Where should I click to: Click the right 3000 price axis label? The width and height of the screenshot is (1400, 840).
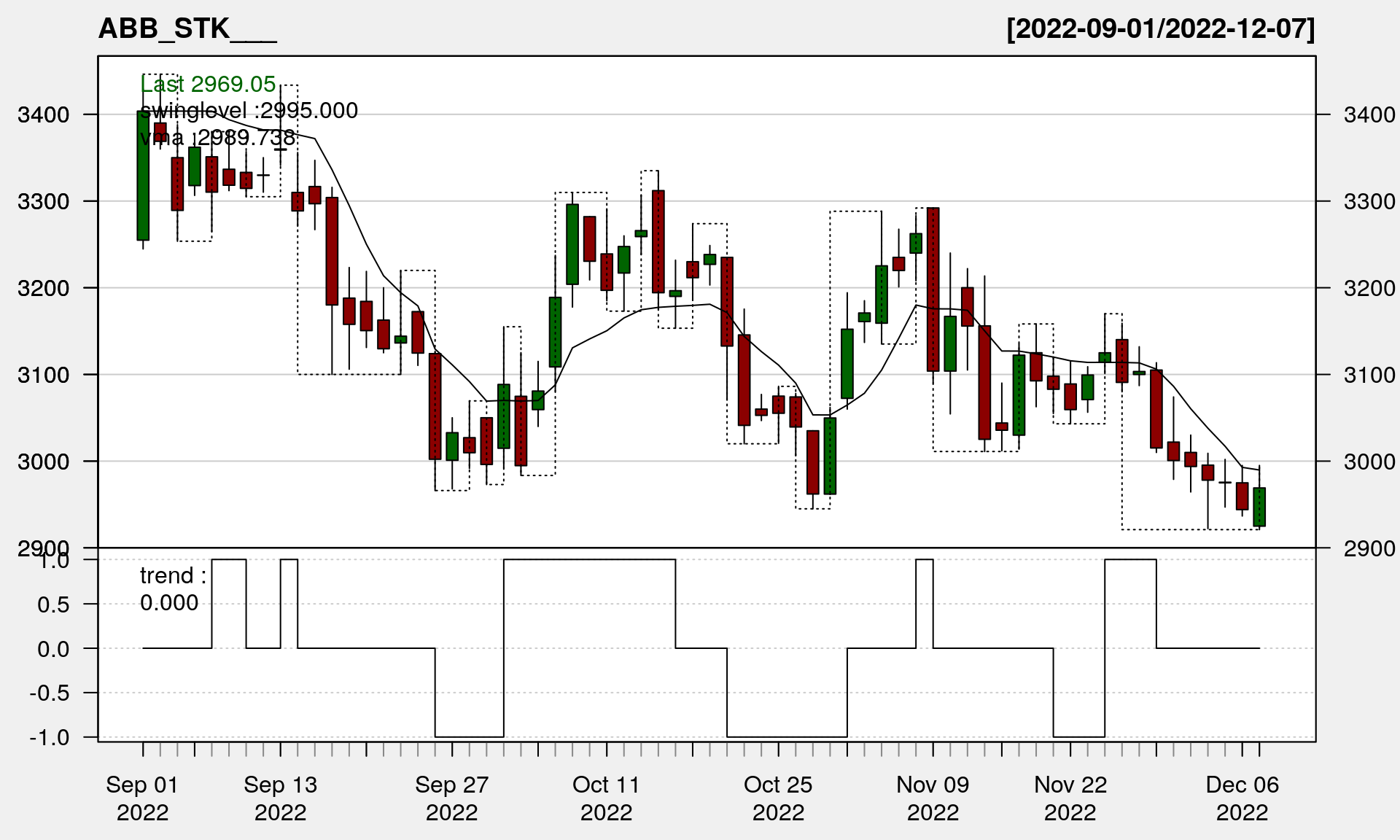[x=1369, y=462]
